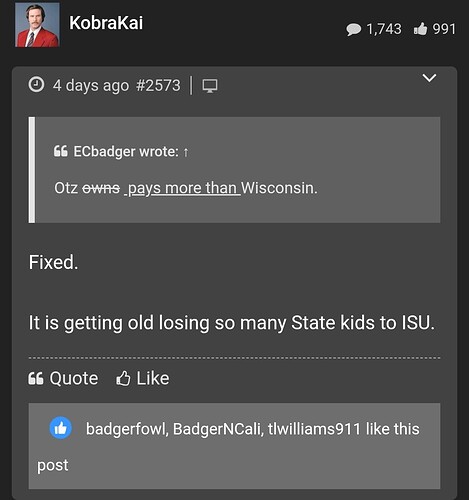Screen dimensions: 469x500
Task: Click the clock icon beside 4 days ago
Action: [x=36, y=85]
